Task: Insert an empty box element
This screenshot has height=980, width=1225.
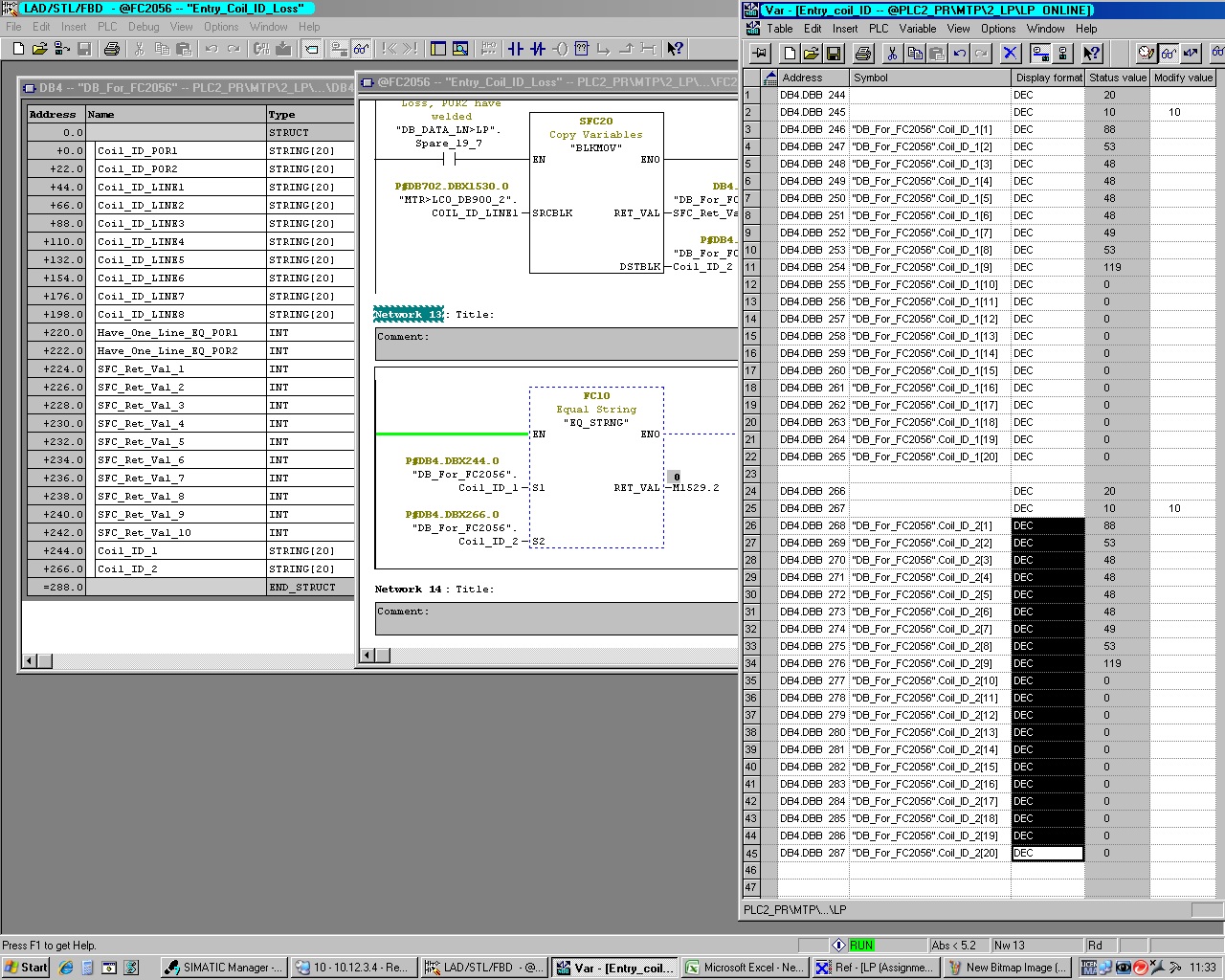Action: 580,49
